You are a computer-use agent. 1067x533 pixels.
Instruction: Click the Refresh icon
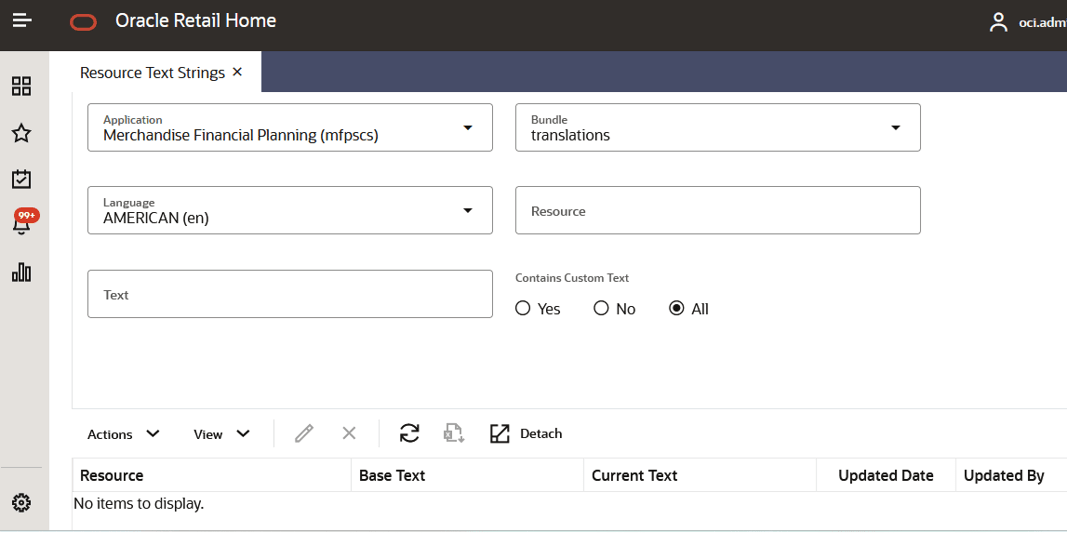coord(410,434)
